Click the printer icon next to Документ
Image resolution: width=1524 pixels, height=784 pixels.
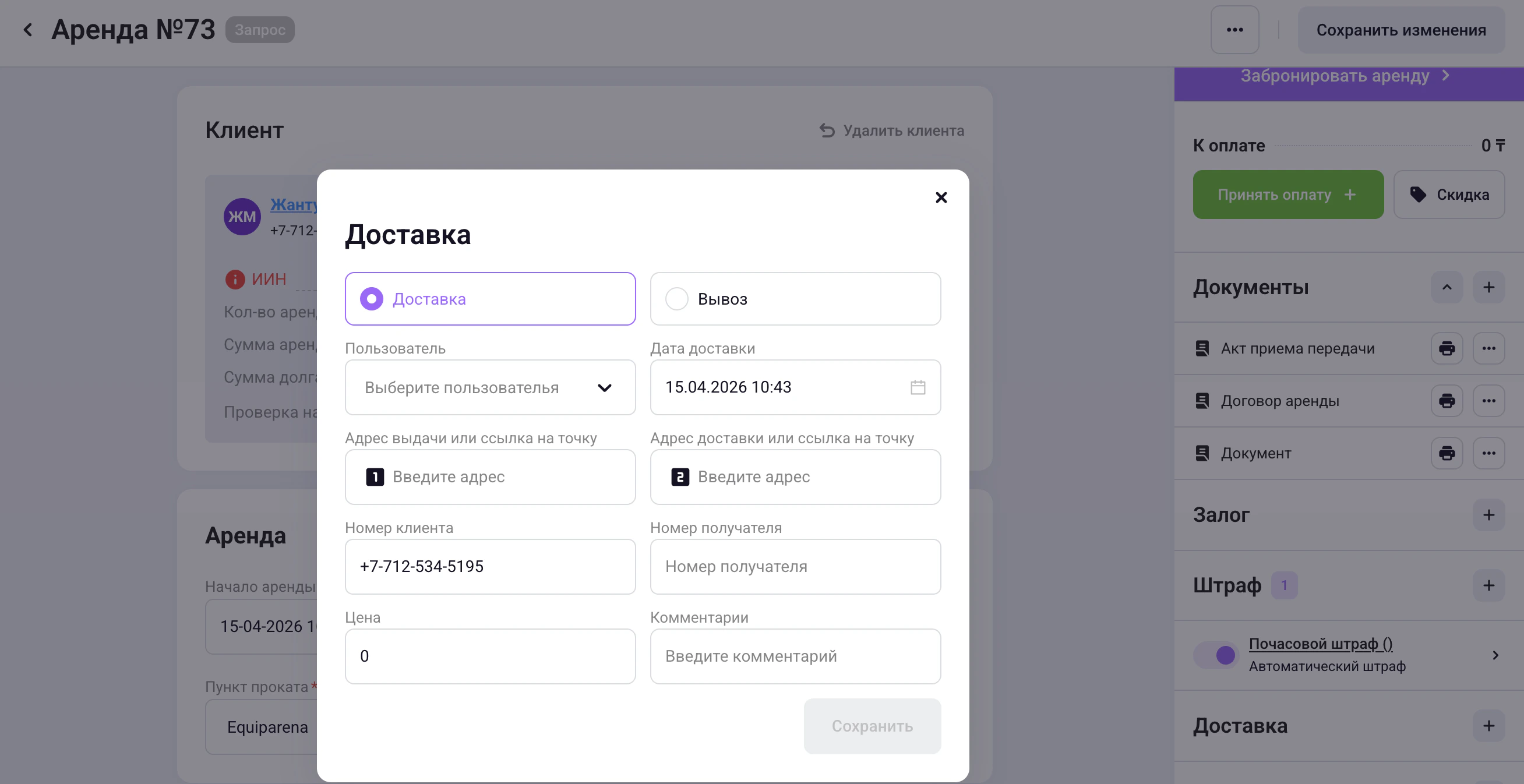(1447, 453)
